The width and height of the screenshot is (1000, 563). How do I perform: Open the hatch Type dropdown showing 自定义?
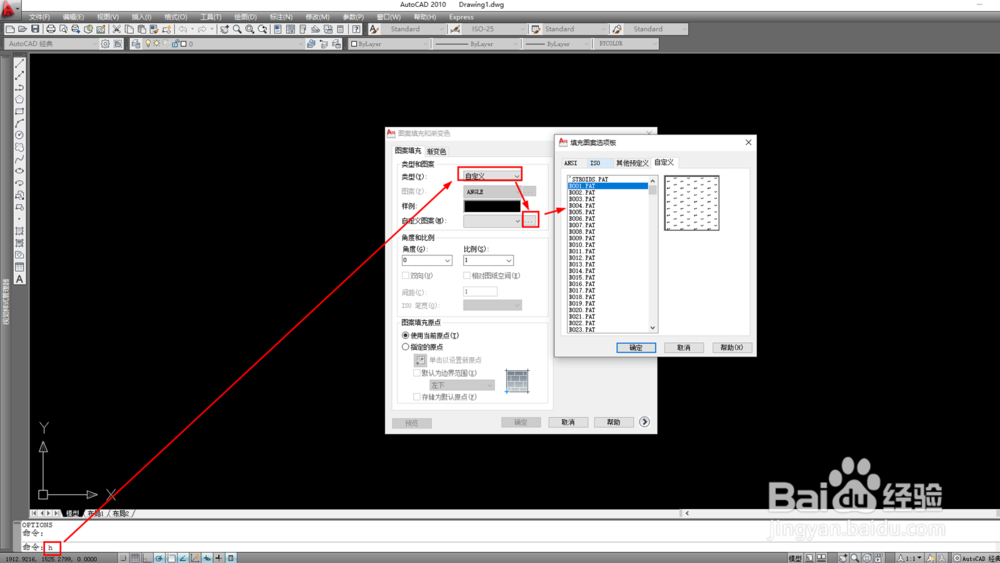[x=490, y=175]
